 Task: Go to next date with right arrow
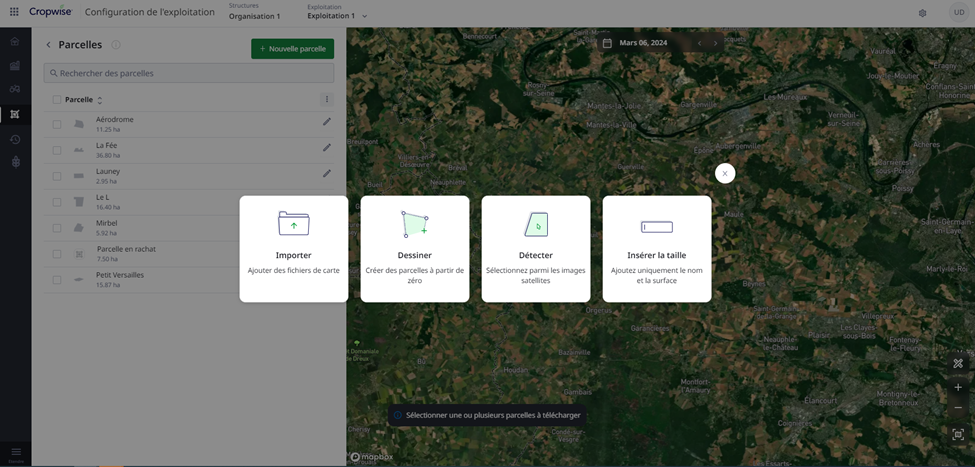(x=715, y=43)
